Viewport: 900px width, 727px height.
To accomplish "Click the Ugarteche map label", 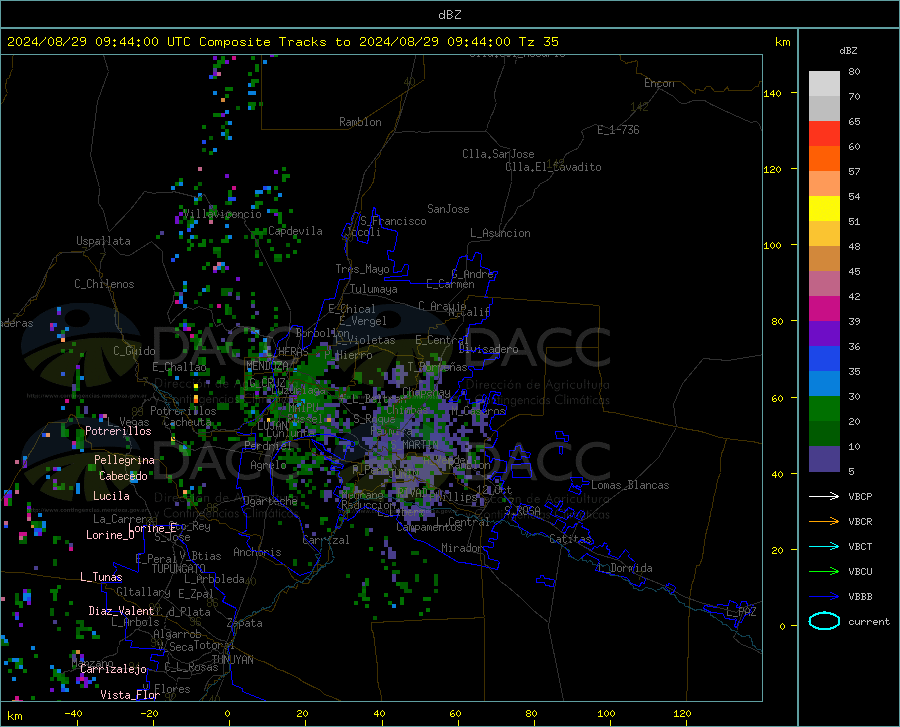I will tap(270, 501).
